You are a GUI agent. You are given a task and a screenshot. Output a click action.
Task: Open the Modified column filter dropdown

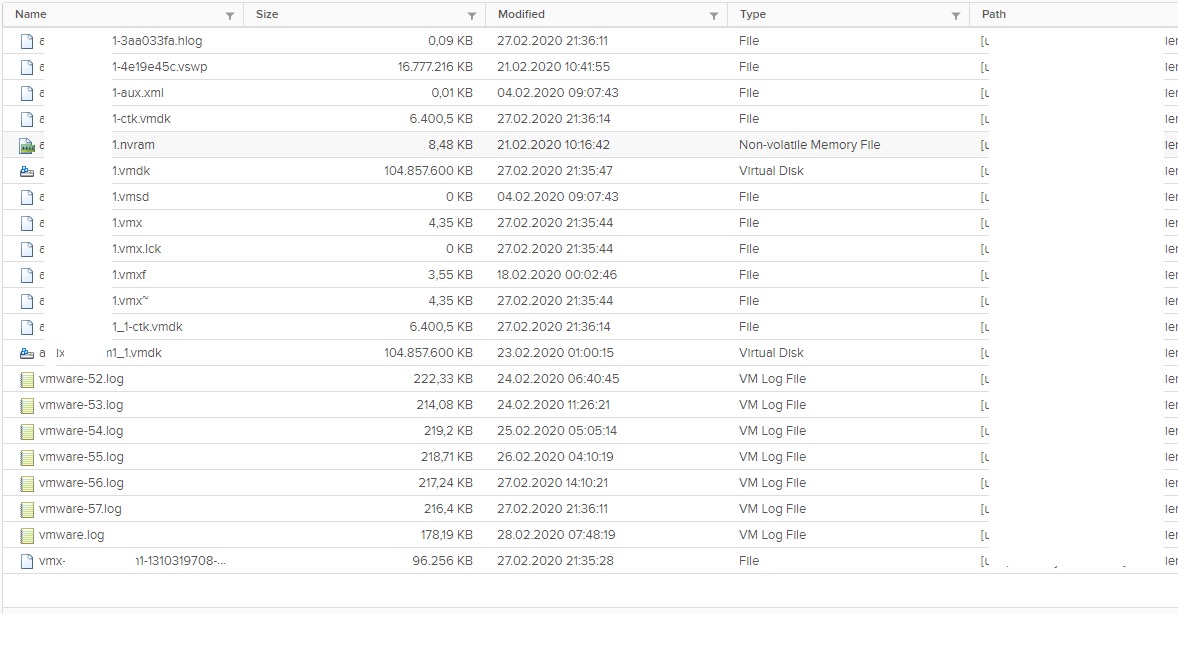coord(714,16)
